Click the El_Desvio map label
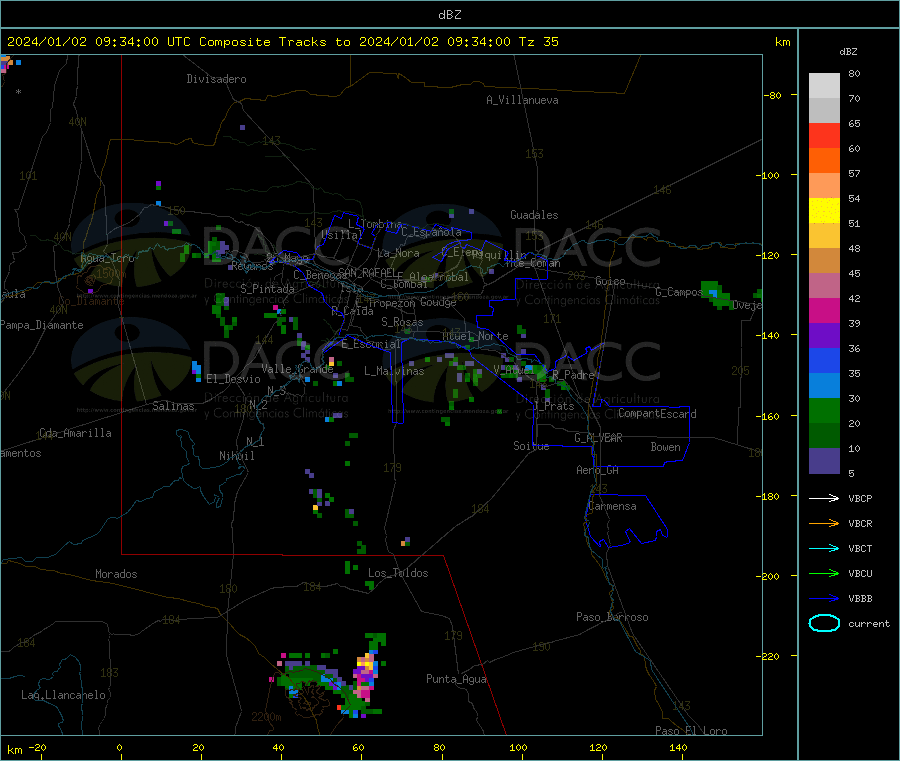Image resolution: width=900 pixels, height=761 pixels. pos(233,379)
